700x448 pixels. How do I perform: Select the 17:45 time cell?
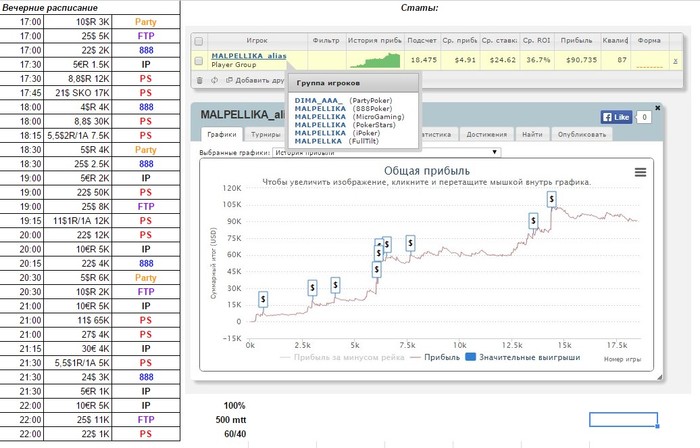coord(22,93)
